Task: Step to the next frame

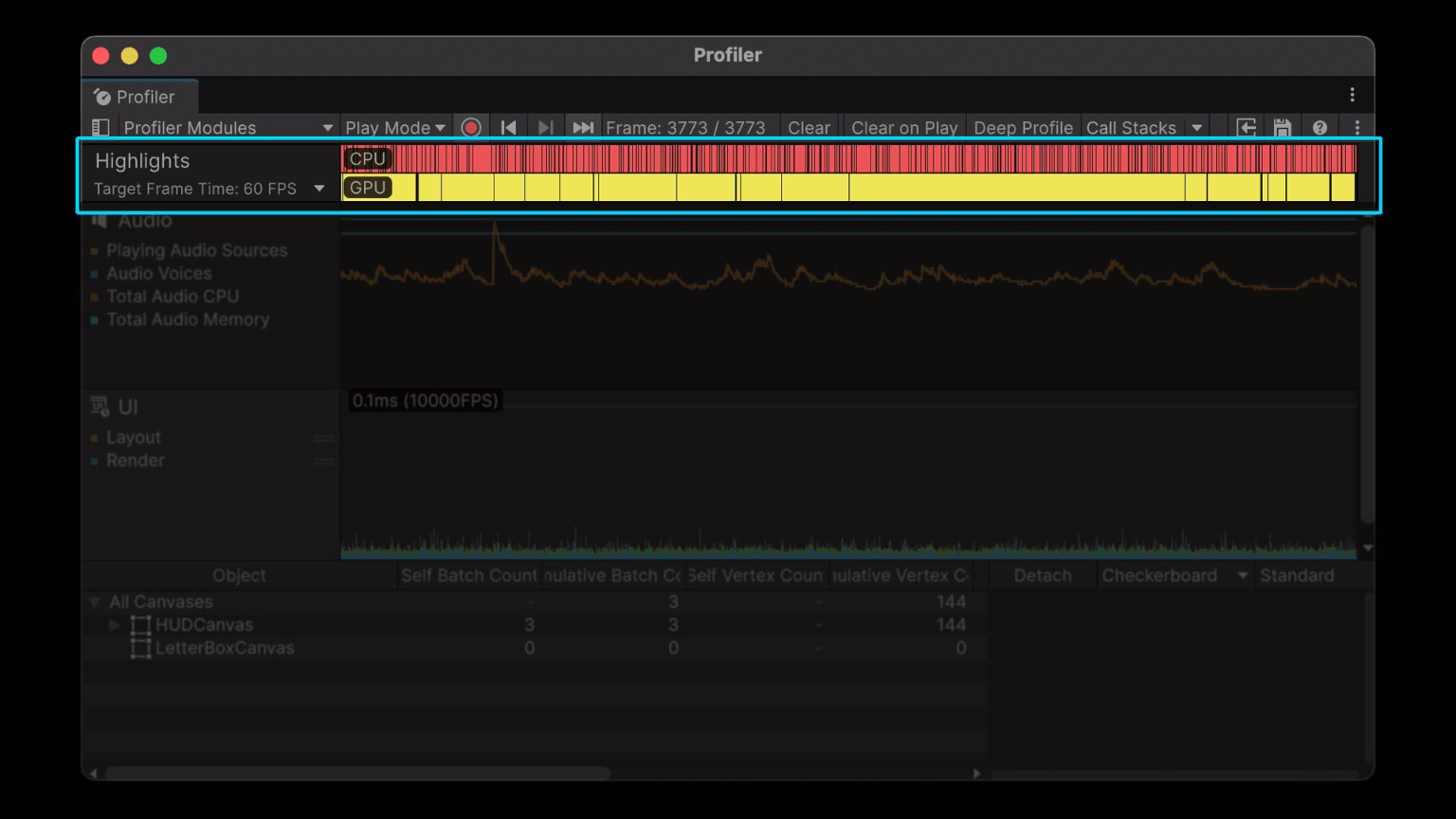Action: (546, 128)
